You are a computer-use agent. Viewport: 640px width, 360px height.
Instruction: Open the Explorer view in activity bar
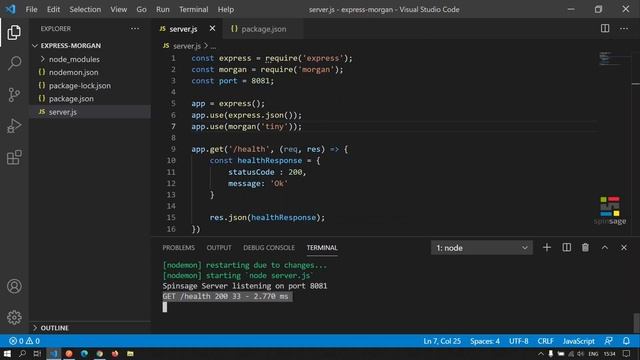point(14,32)
